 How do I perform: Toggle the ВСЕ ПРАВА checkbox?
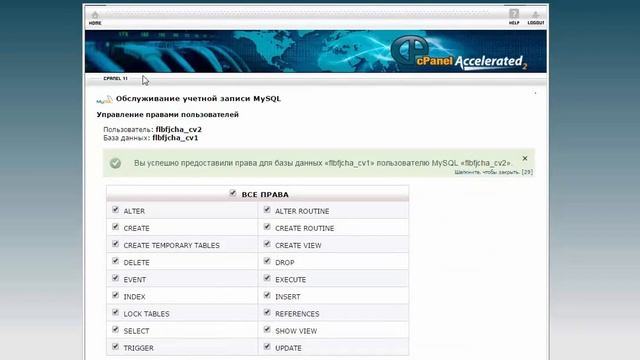click(233, 193)
